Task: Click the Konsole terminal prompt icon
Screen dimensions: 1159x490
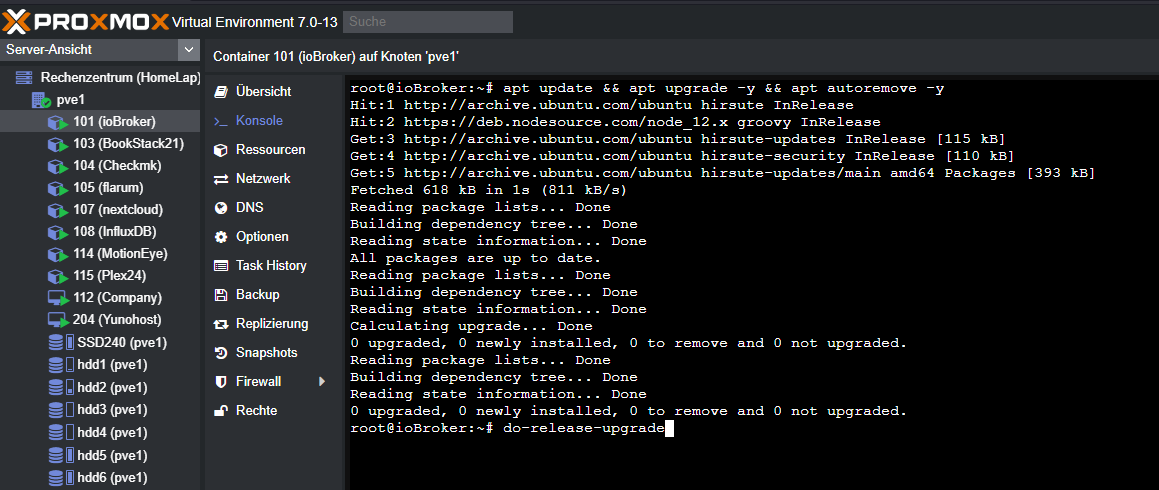Action: click(220, 120)
